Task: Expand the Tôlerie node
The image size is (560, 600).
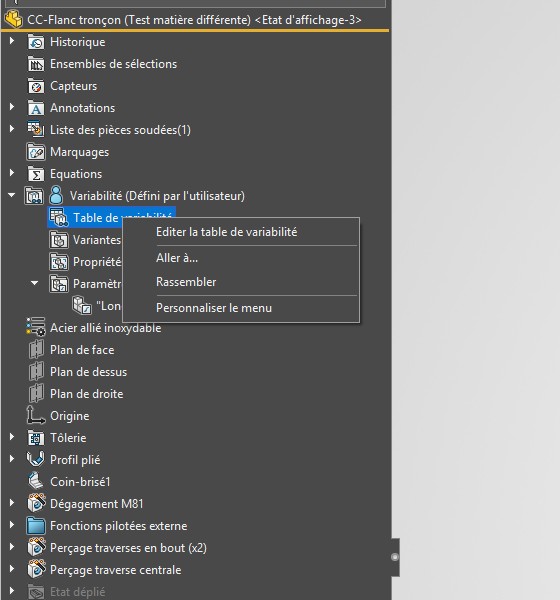Action: [x=12, y=437]
